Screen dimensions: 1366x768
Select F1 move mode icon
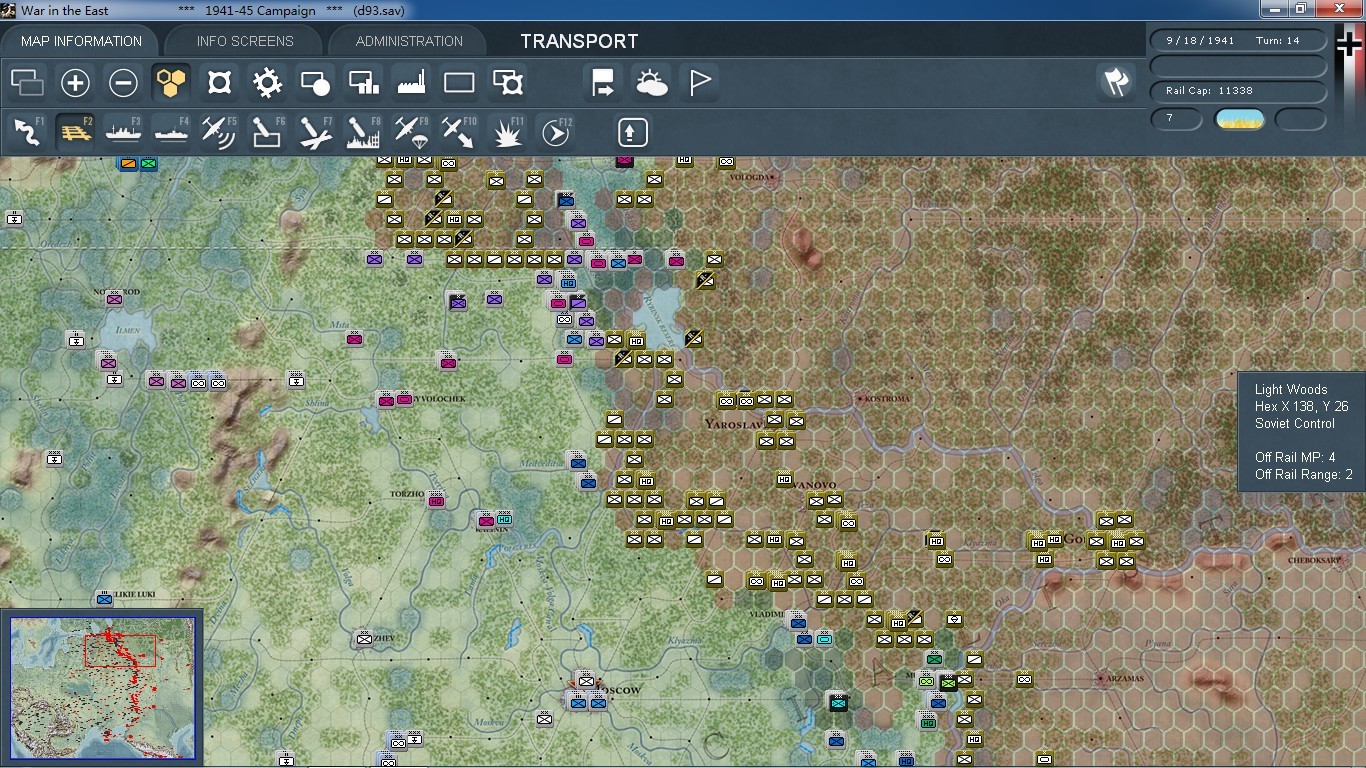(27, 132)
